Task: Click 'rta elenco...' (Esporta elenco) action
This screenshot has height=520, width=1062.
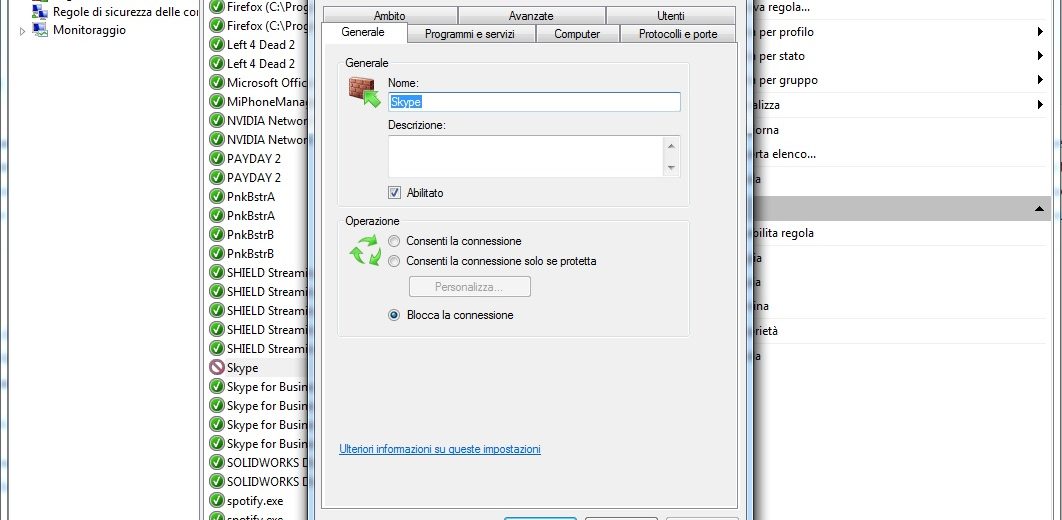Action: 786,154
